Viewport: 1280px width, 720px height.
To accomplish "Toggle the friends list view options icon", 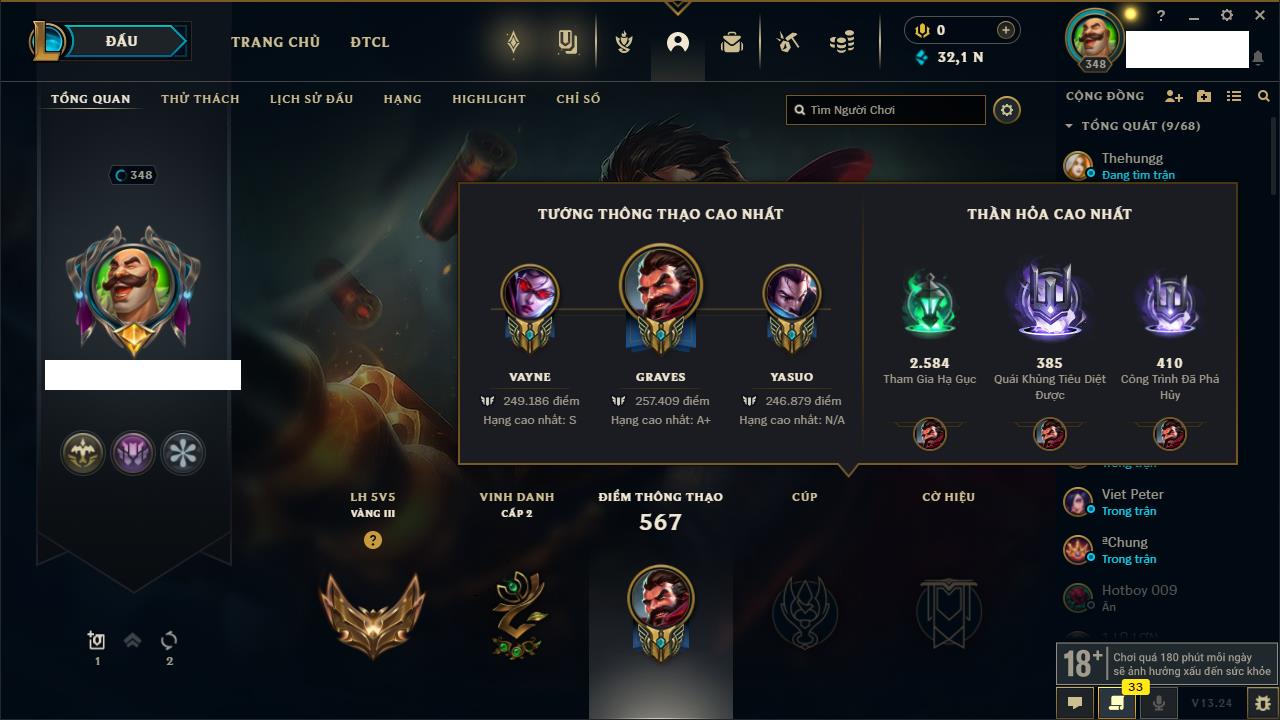I will tap(1234, 96).
